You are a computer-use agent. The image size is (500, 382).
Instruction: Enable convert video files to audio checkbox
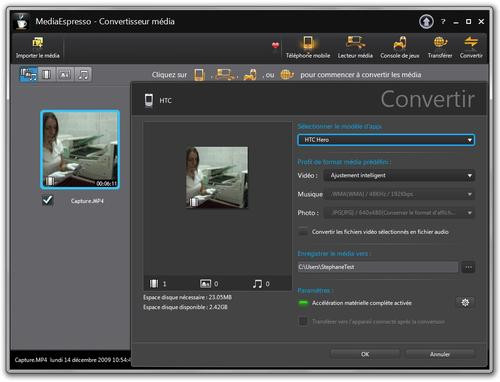[x=303, y=231]
